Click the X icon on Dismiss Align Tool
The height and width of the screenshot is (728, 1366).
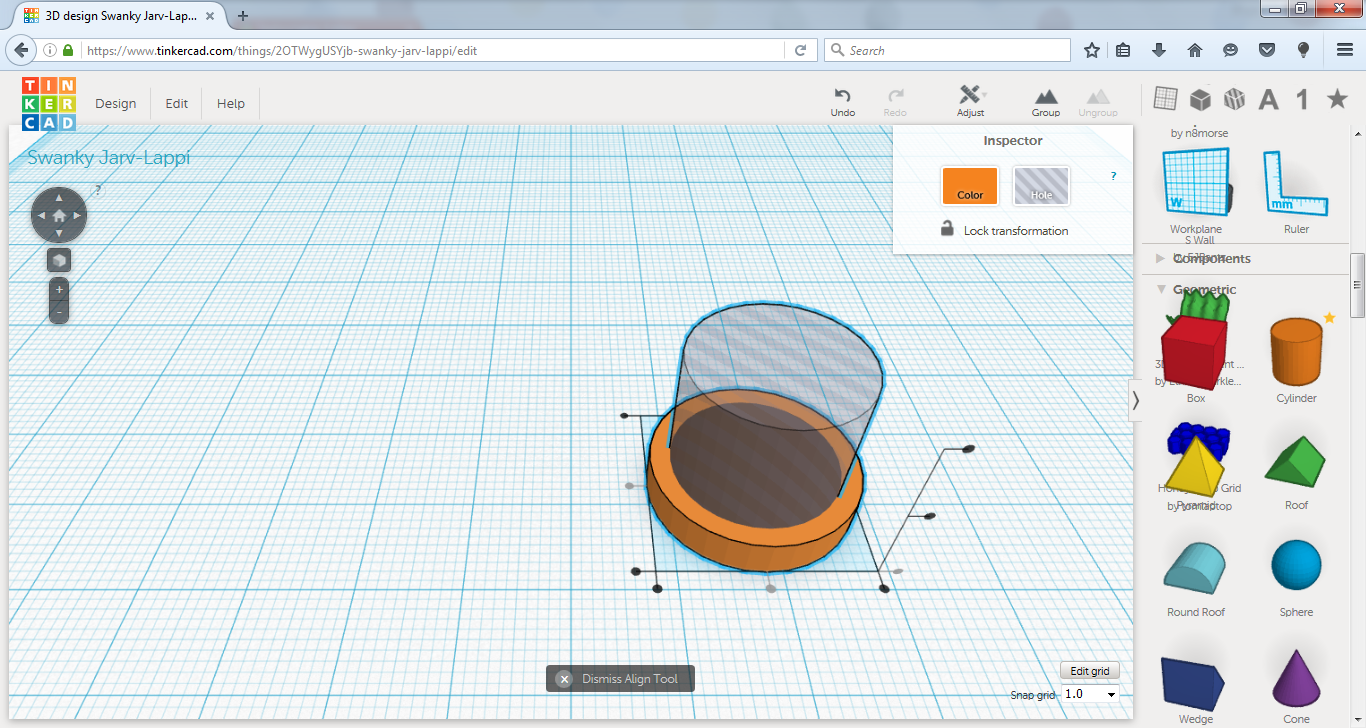pos(564,679)
